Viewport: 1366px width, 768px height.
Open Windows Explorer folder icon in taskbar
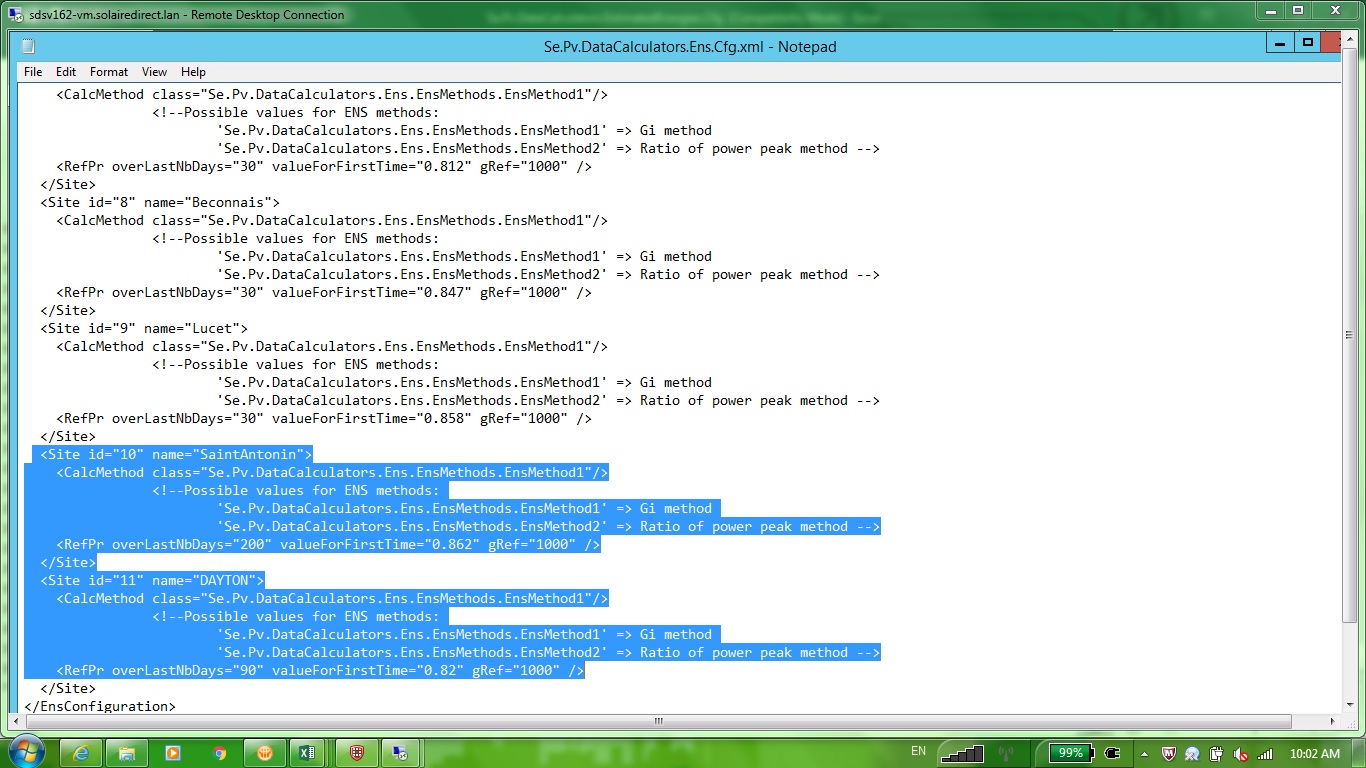click(127, 753)
